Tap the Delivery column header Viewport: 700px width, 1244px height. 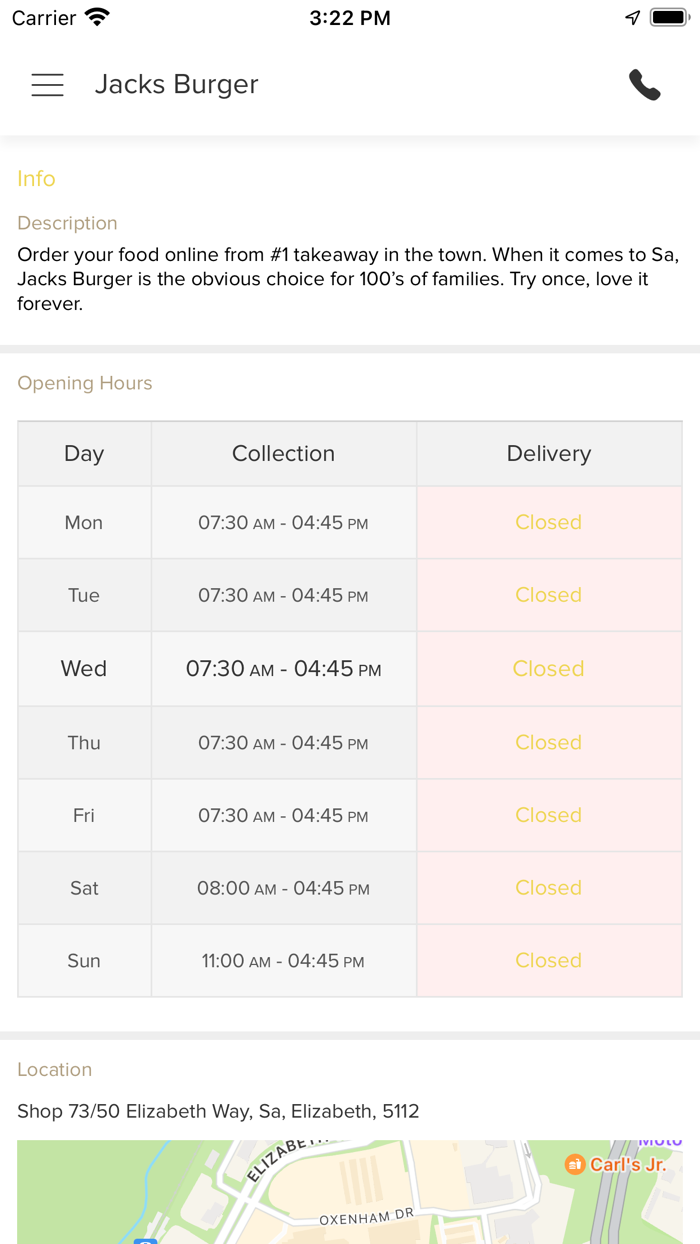[x=548, y=454]
